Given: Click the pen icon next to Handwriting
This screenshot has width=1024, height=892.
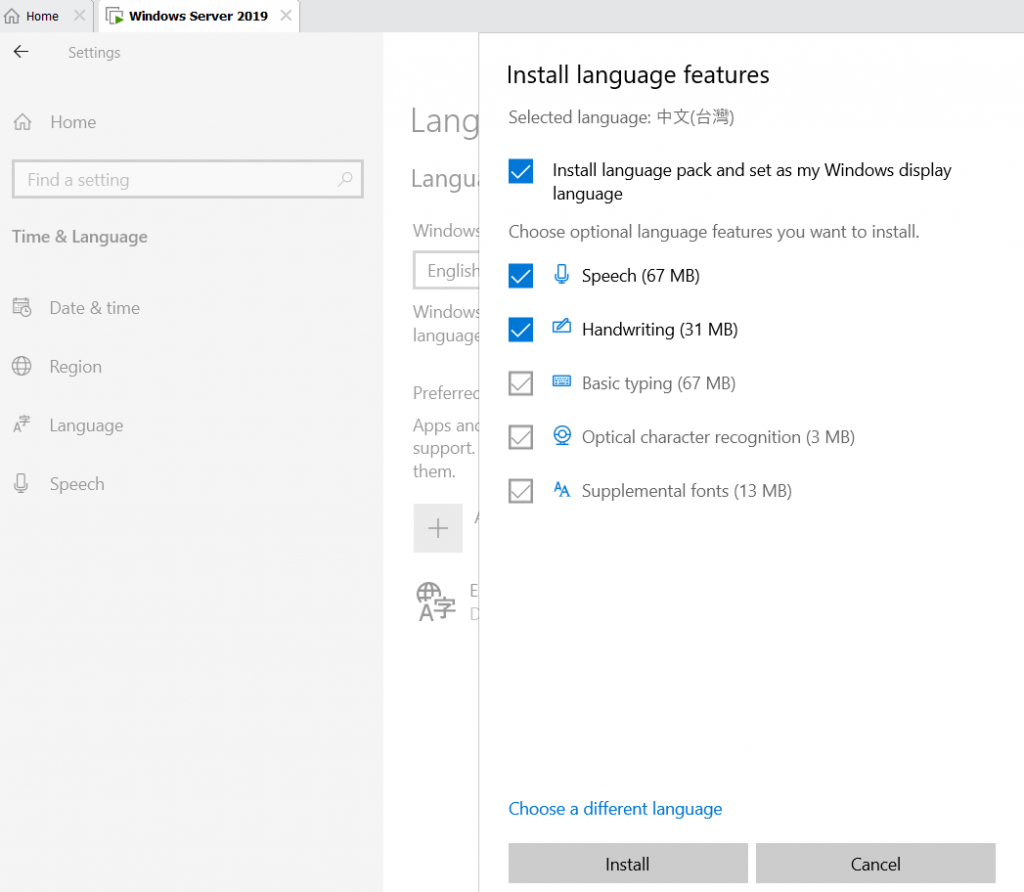Looking at the screenshot, I should tap(562, 326).
